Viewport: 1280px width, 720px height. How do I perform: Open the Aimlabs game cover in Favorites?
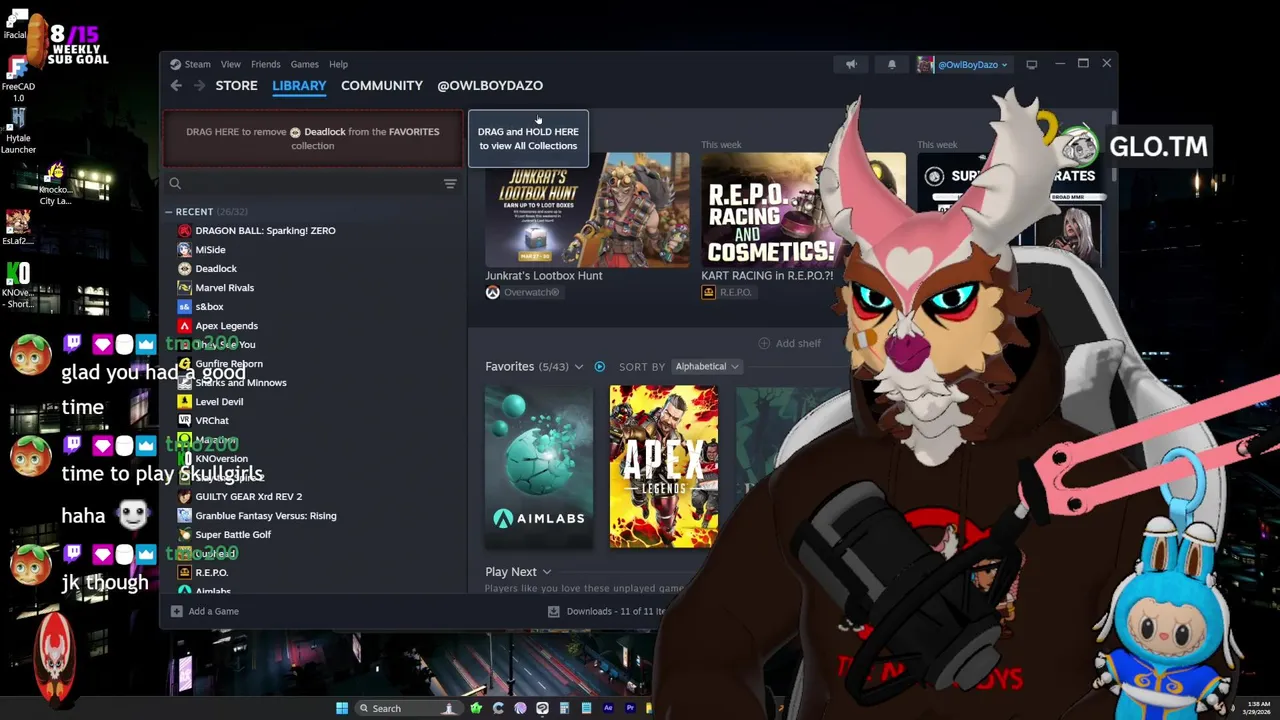coord(539,467)
